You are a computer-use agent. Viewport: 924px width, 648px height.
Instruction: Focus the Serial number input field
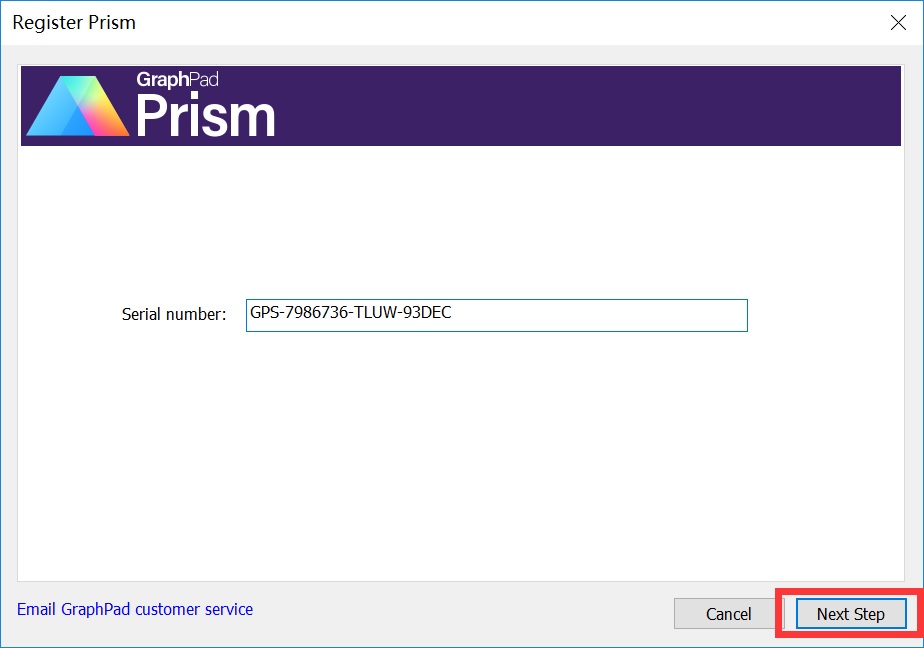coord(497,315)
